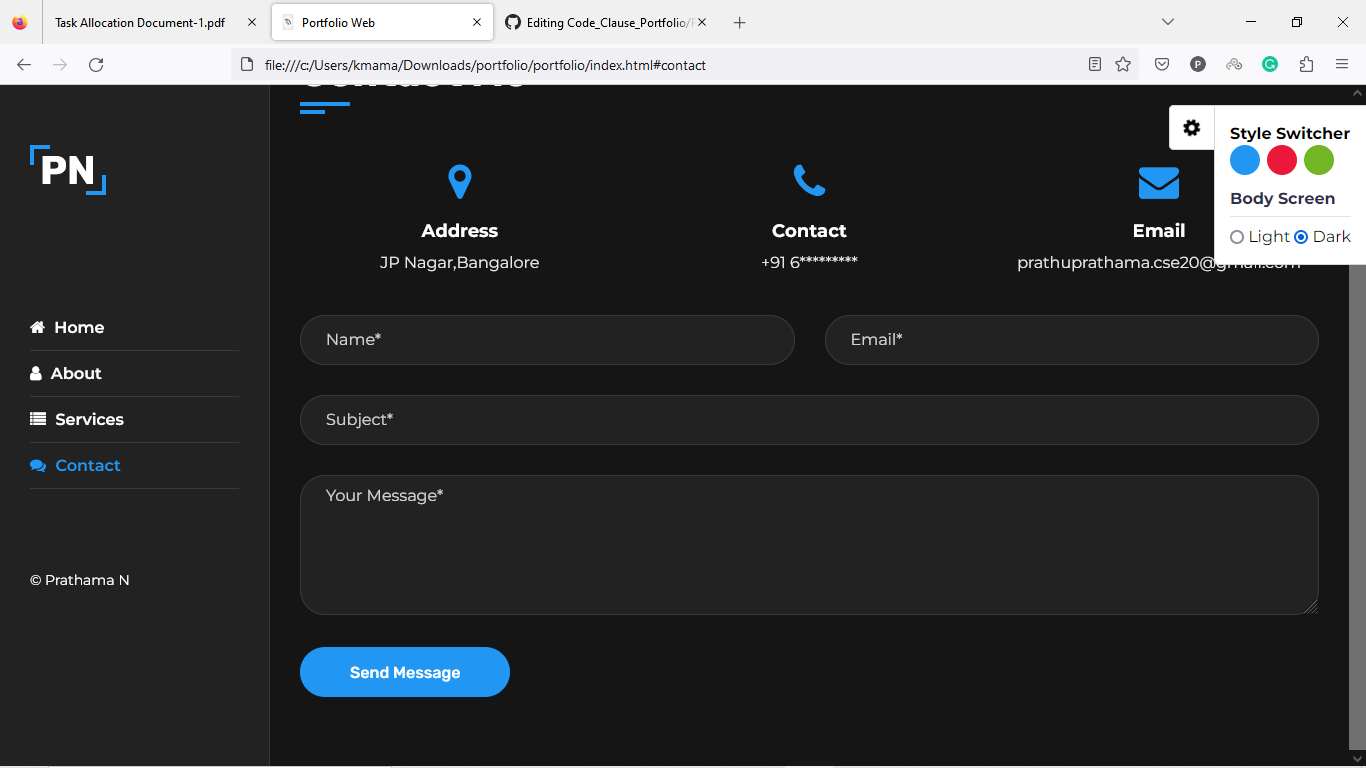Open Services in the sidebar navigation
This screenshot has height=768, width=1366.
(x=77, y=420)
